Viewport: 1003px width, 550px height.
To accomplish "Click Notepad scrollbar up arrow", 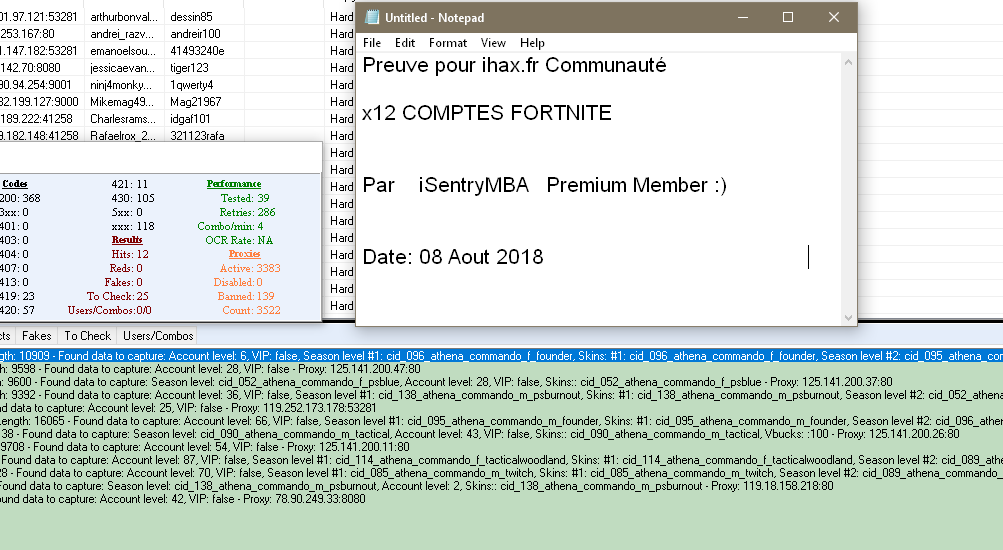I will (x=848, y=62).
